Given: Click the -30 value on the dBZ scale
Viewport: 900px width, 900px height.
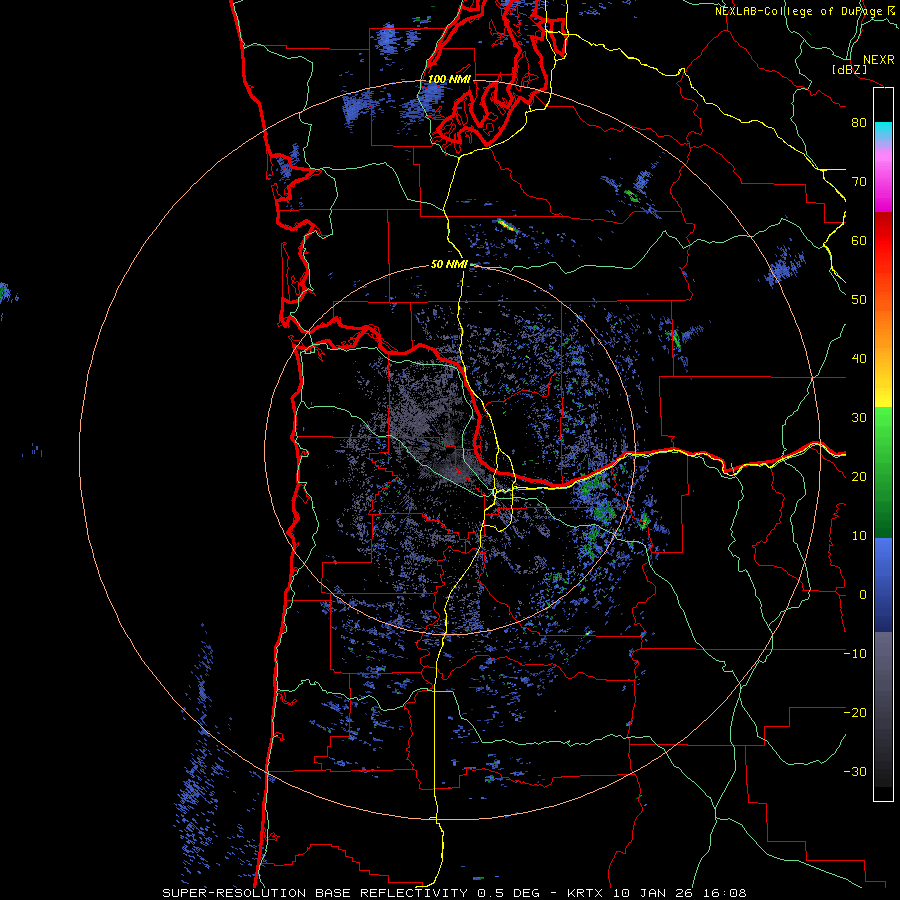Looking at the screenshot, I should pos(855,772).
